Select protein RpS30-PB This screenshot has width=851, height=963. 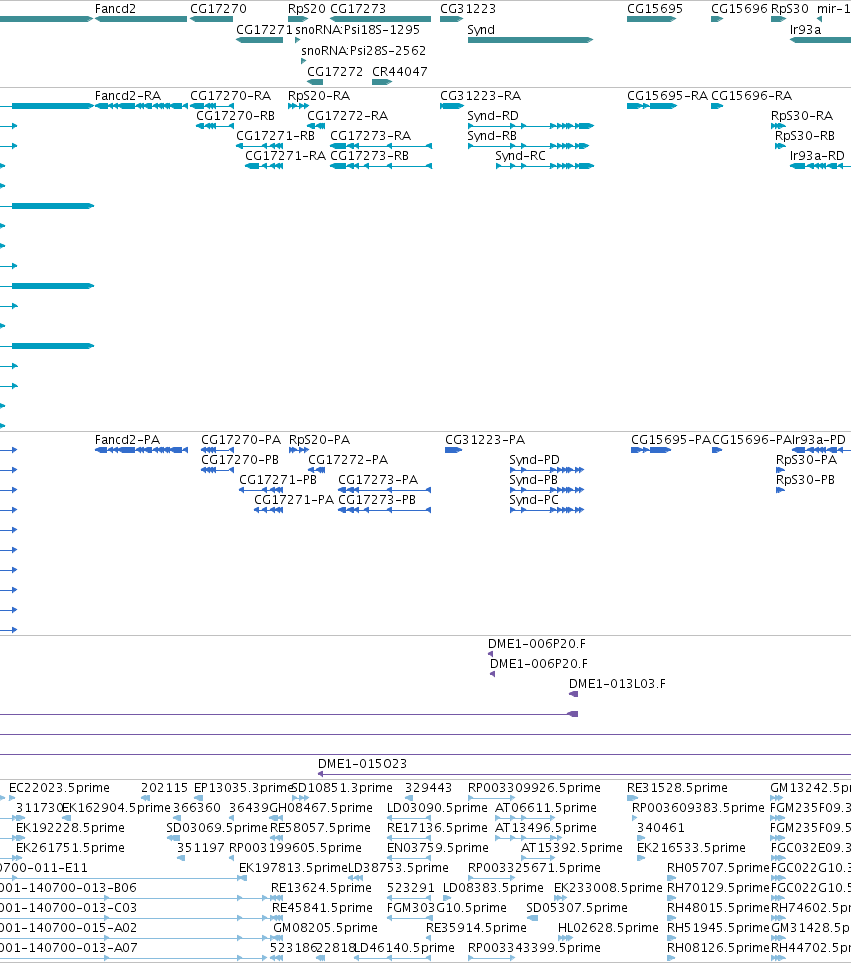pos(805,480)
